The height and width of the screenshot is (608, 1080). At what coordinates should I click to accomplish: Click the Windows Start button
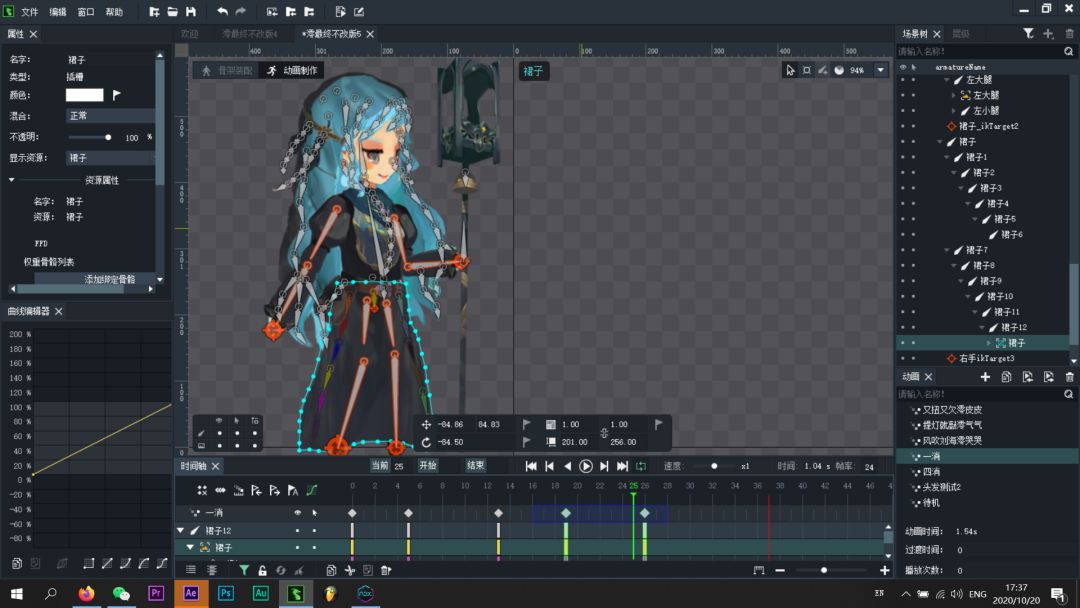17,594
